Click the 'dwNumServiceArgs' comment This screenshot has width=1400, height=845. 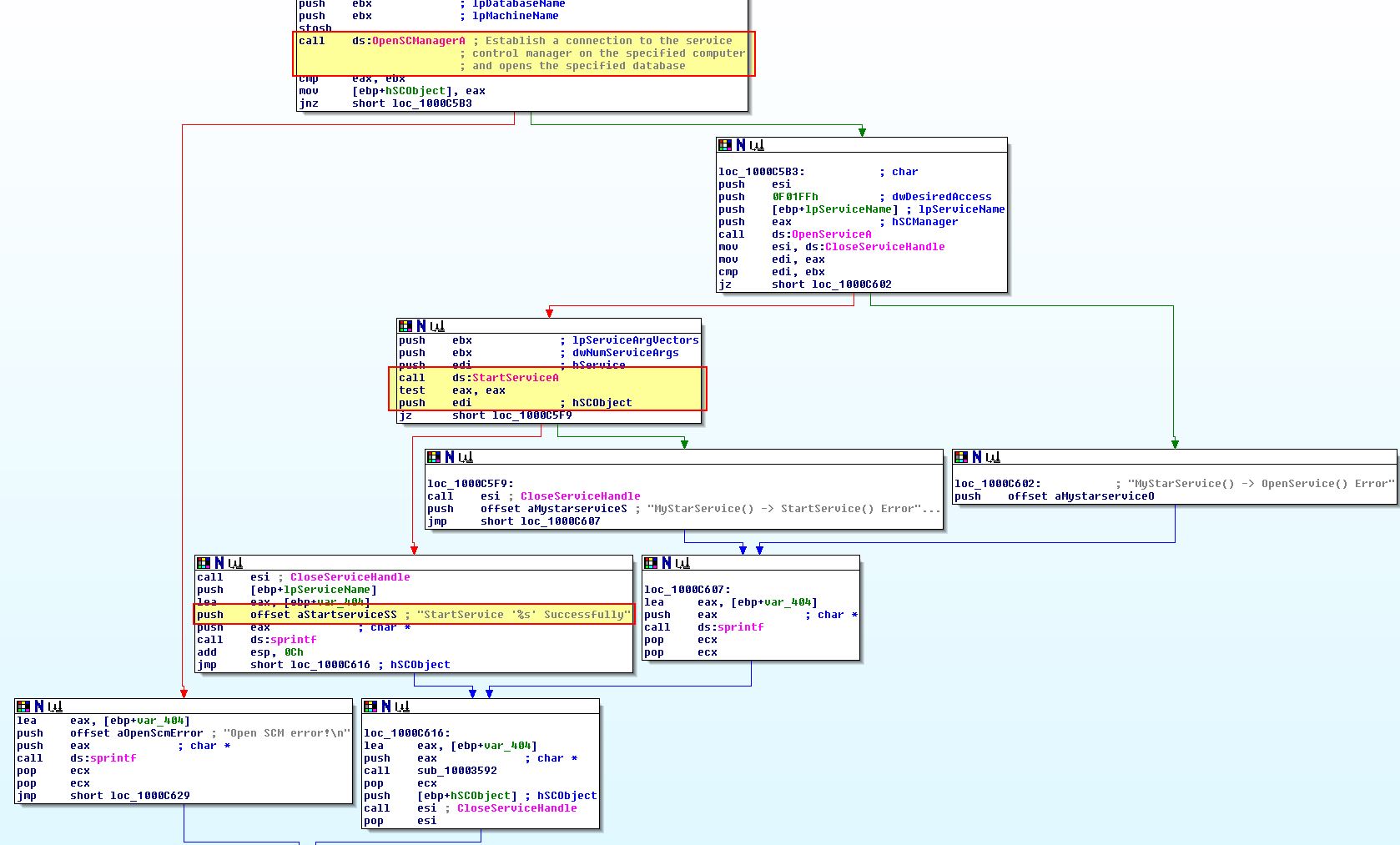coord(626,353)
